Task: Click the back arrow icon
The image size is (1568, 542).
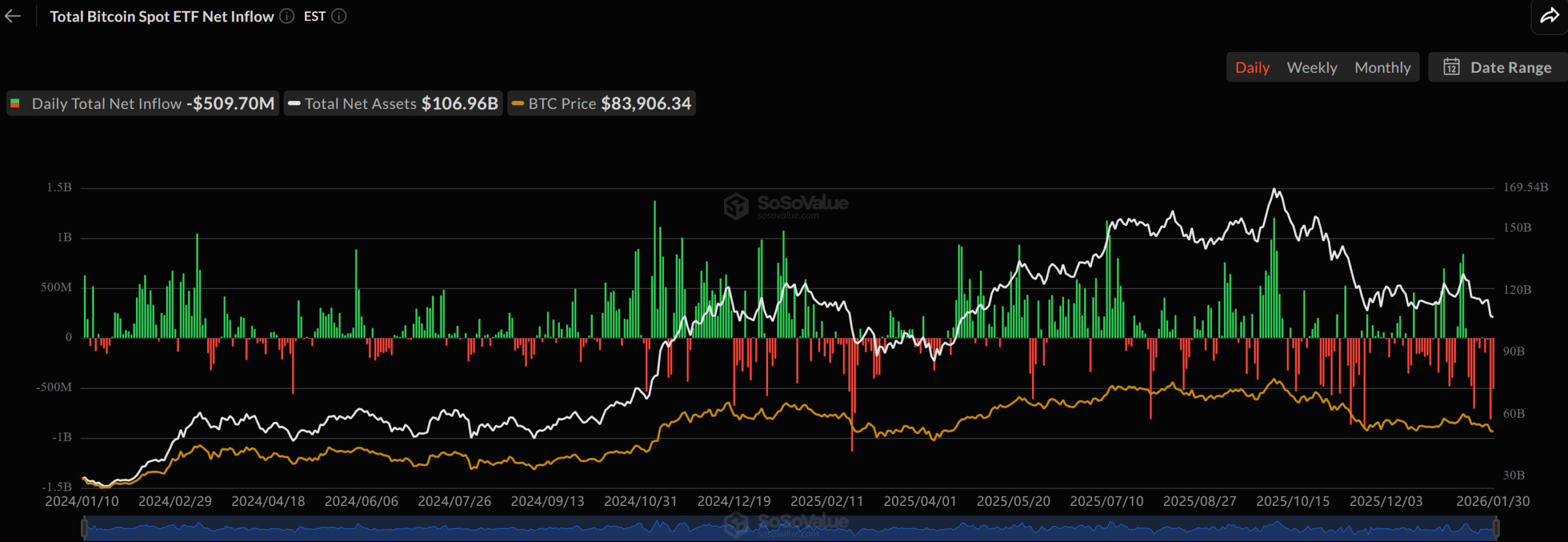Action: pos(13,17)
